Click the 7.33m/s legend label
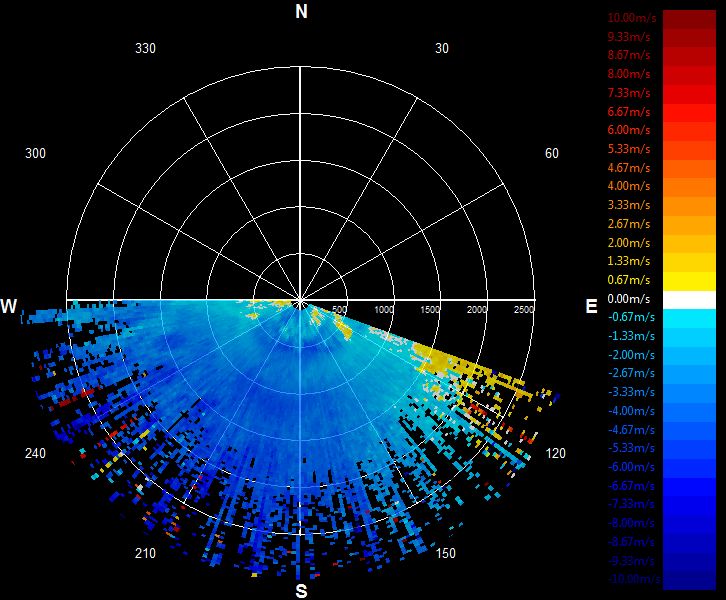This screenshot has height=600, width=726. coord(629,93)
